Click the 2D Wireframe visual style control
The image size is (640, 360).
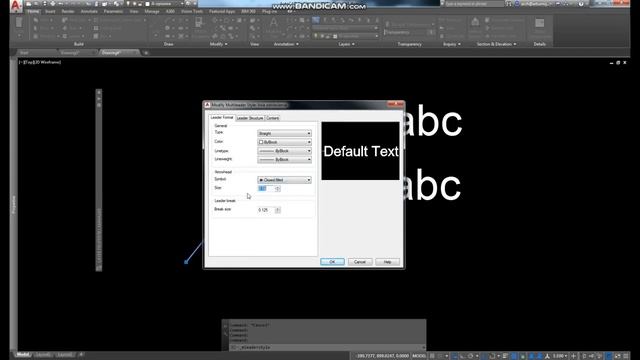pyautogui.click(x=47, y=62)
